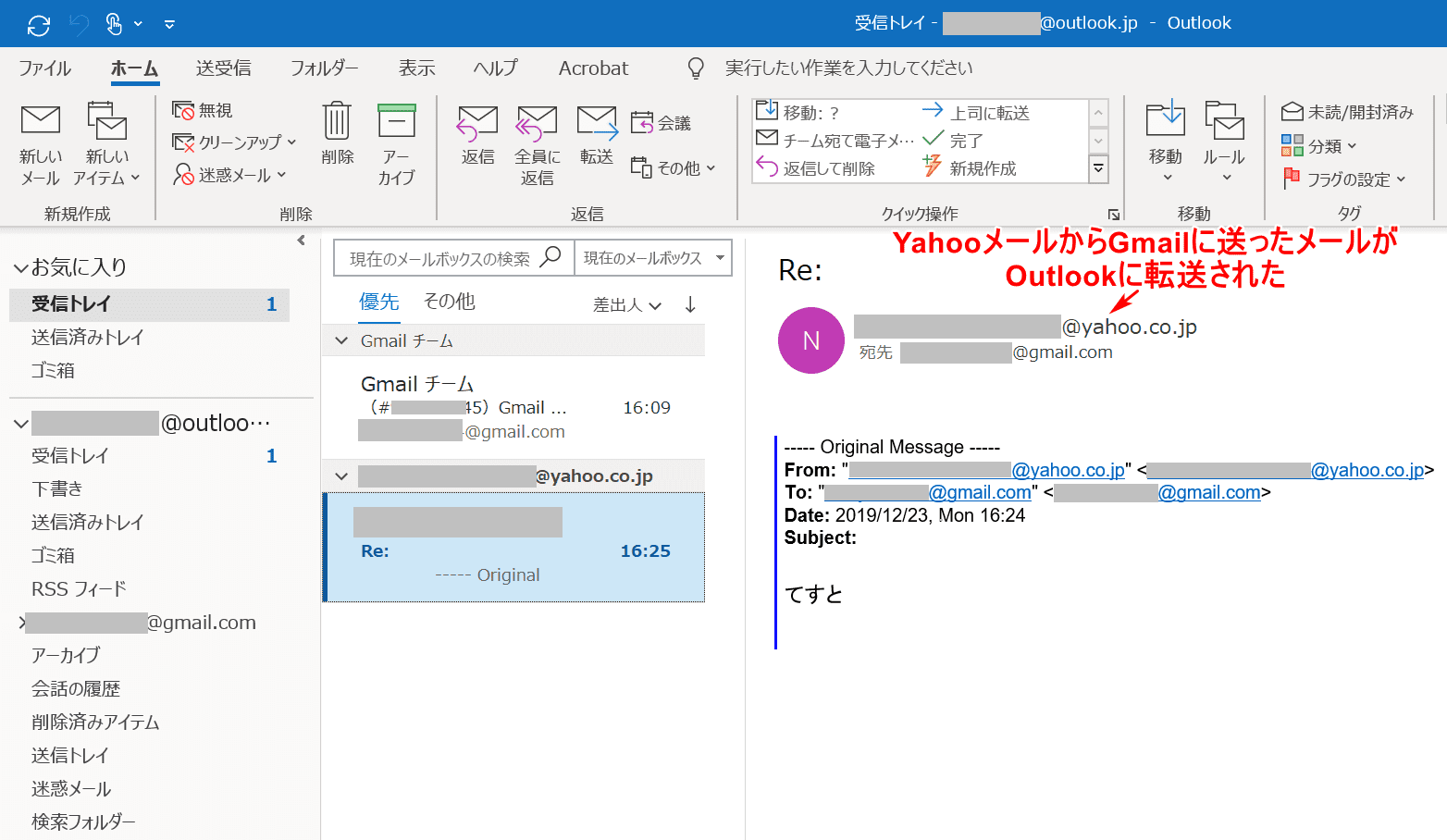Image resolution: width=1447 pixels, height=840 pixels.
Task: Open 下書き folder
Action: pos(57,489)
